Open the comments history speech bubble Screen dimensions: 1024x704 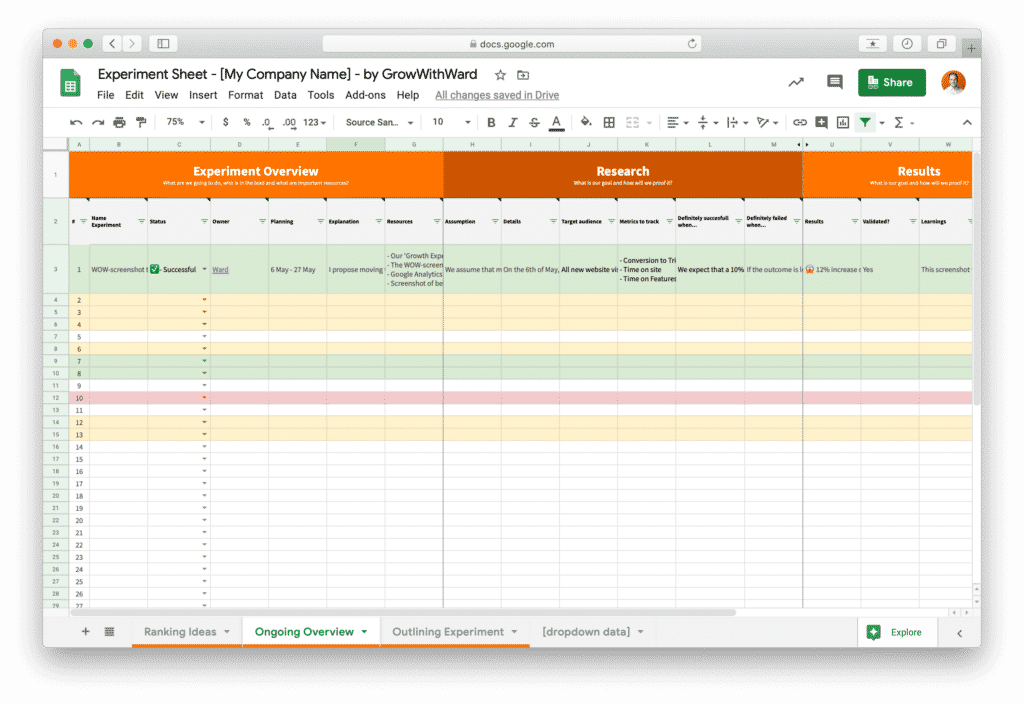(834, 82)
